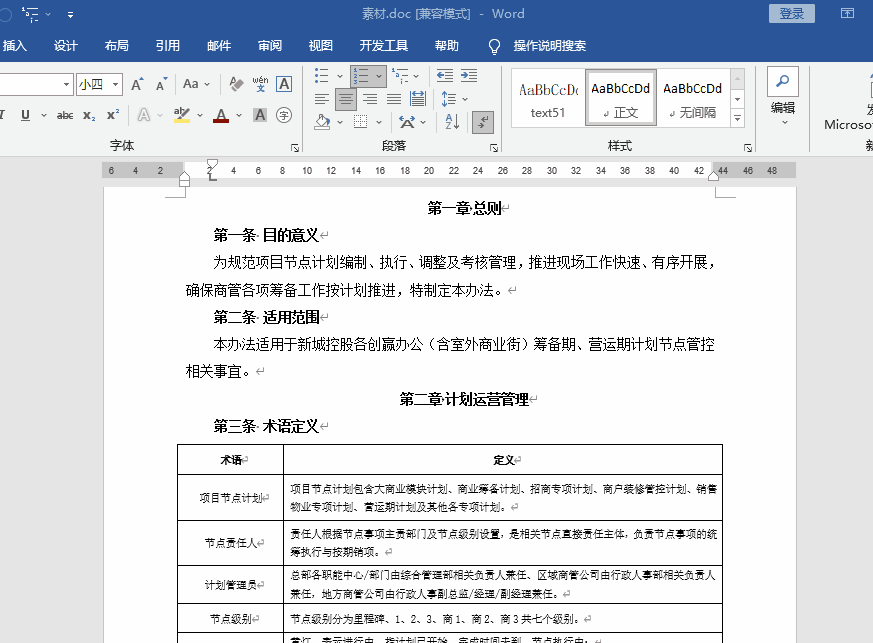Screen dimensions: 873x643
Task: Open phonetic guide wén icon
Action: 260,84
